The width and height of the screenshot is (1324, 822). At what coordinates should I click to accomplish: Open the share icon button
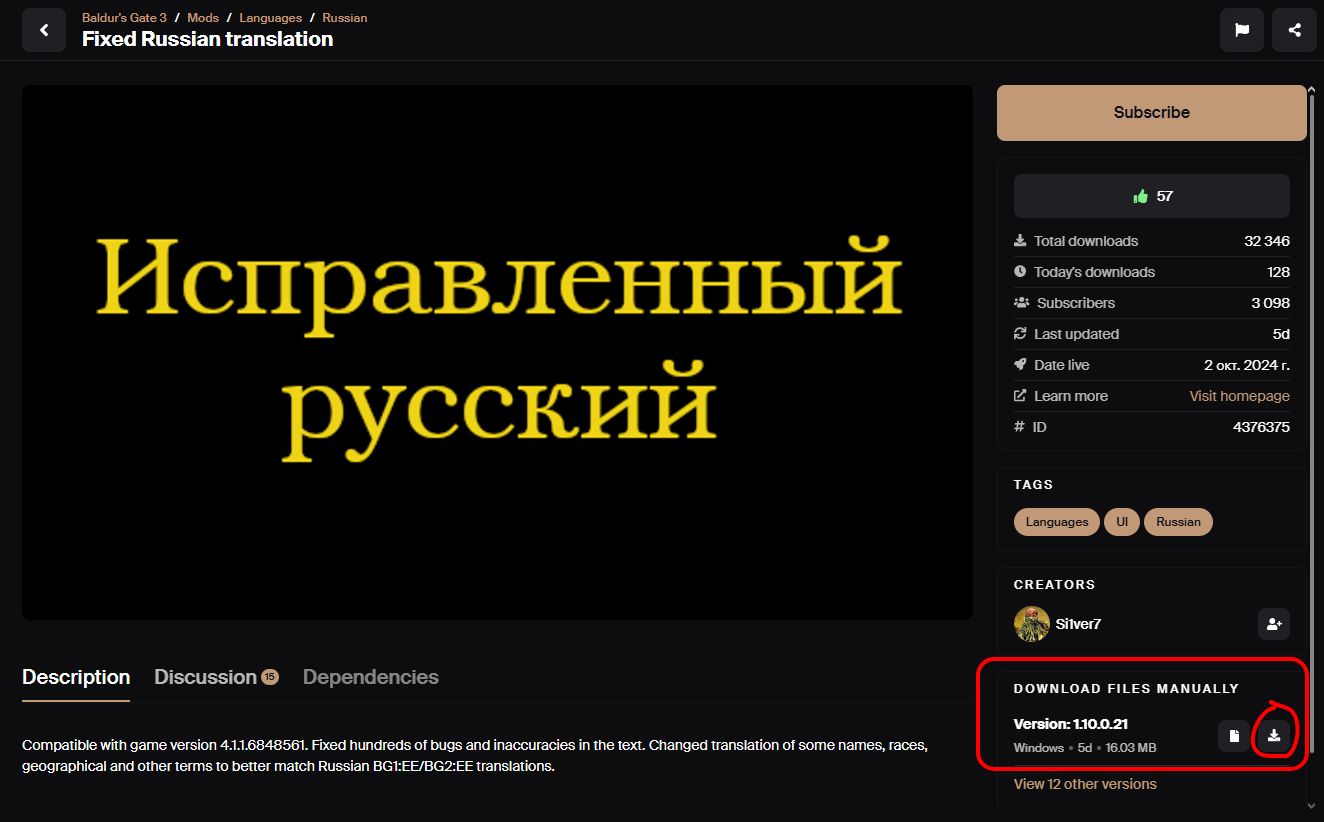coord(1295,30)
